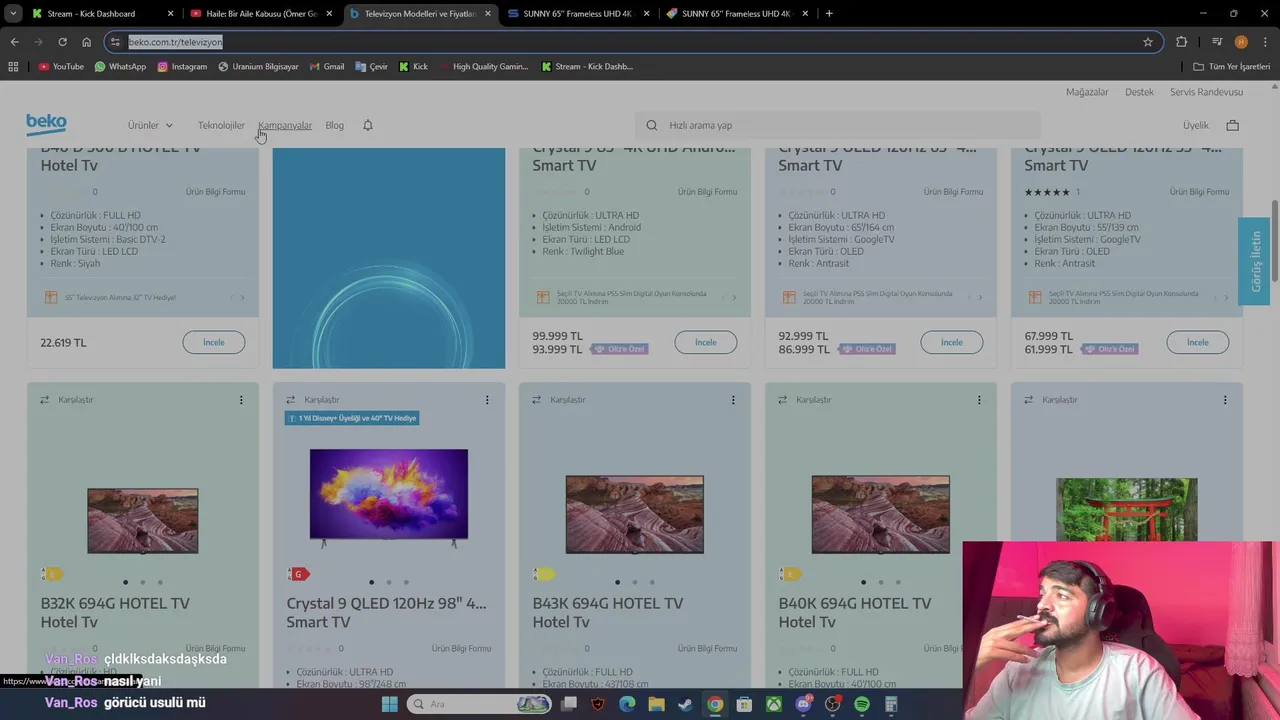Toggle Karşılaştır on B40K 694G card
Viewport: 1280px width, 720px height.
(x=804, y=400)
